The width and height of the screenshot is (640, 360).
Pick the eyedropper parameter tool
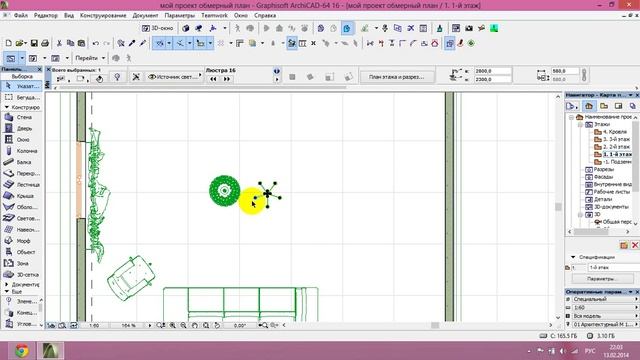coord(132,43)
